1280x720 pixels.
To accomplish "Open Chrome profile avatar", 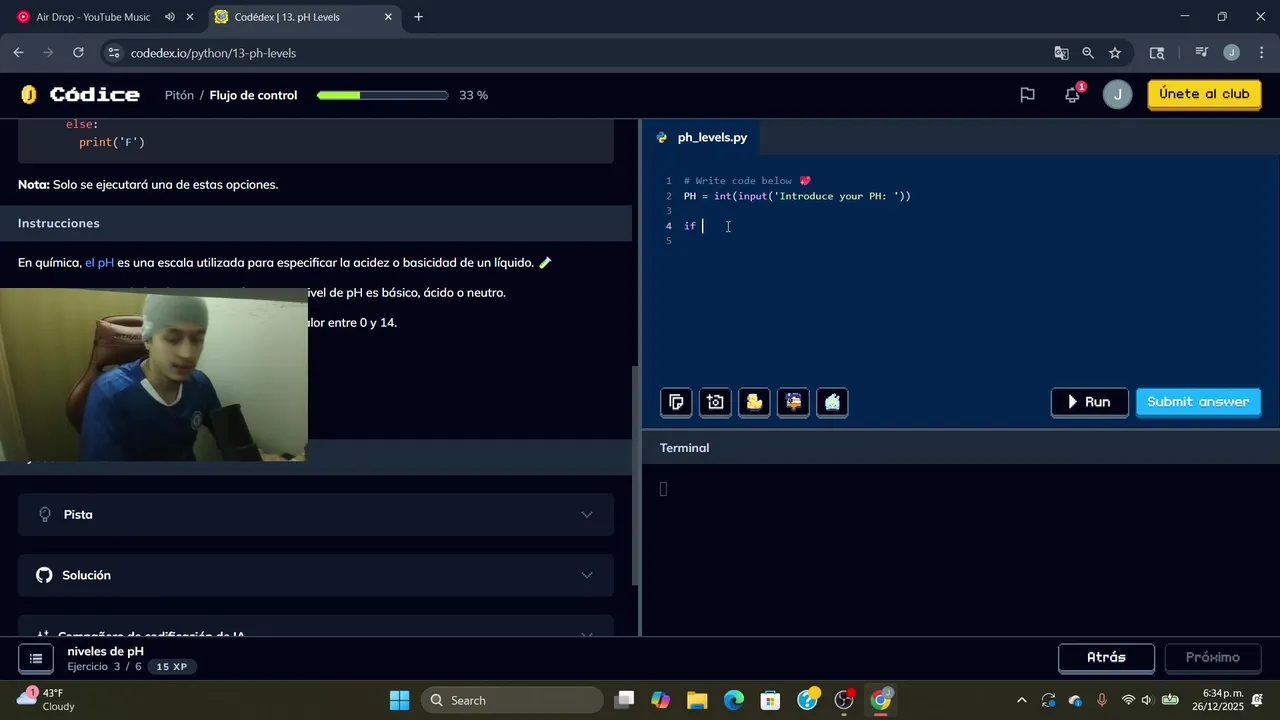I will click(x=1231, y=53).
